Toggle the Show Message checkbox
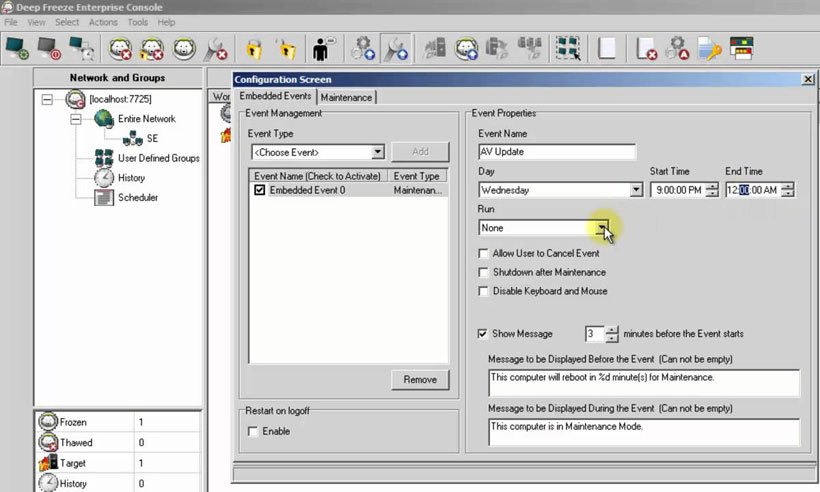The image size is (820, 492). pyautogui.click(x=483, y=334)
